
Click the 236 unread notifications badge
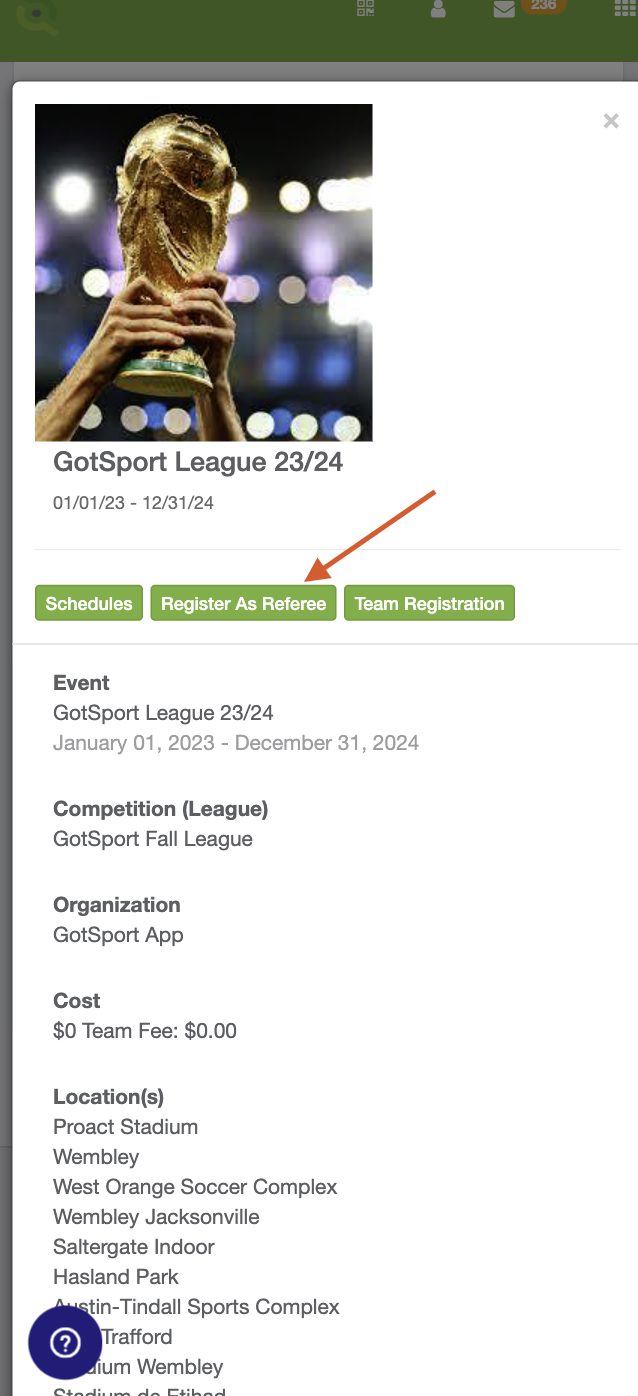[544, 6]
